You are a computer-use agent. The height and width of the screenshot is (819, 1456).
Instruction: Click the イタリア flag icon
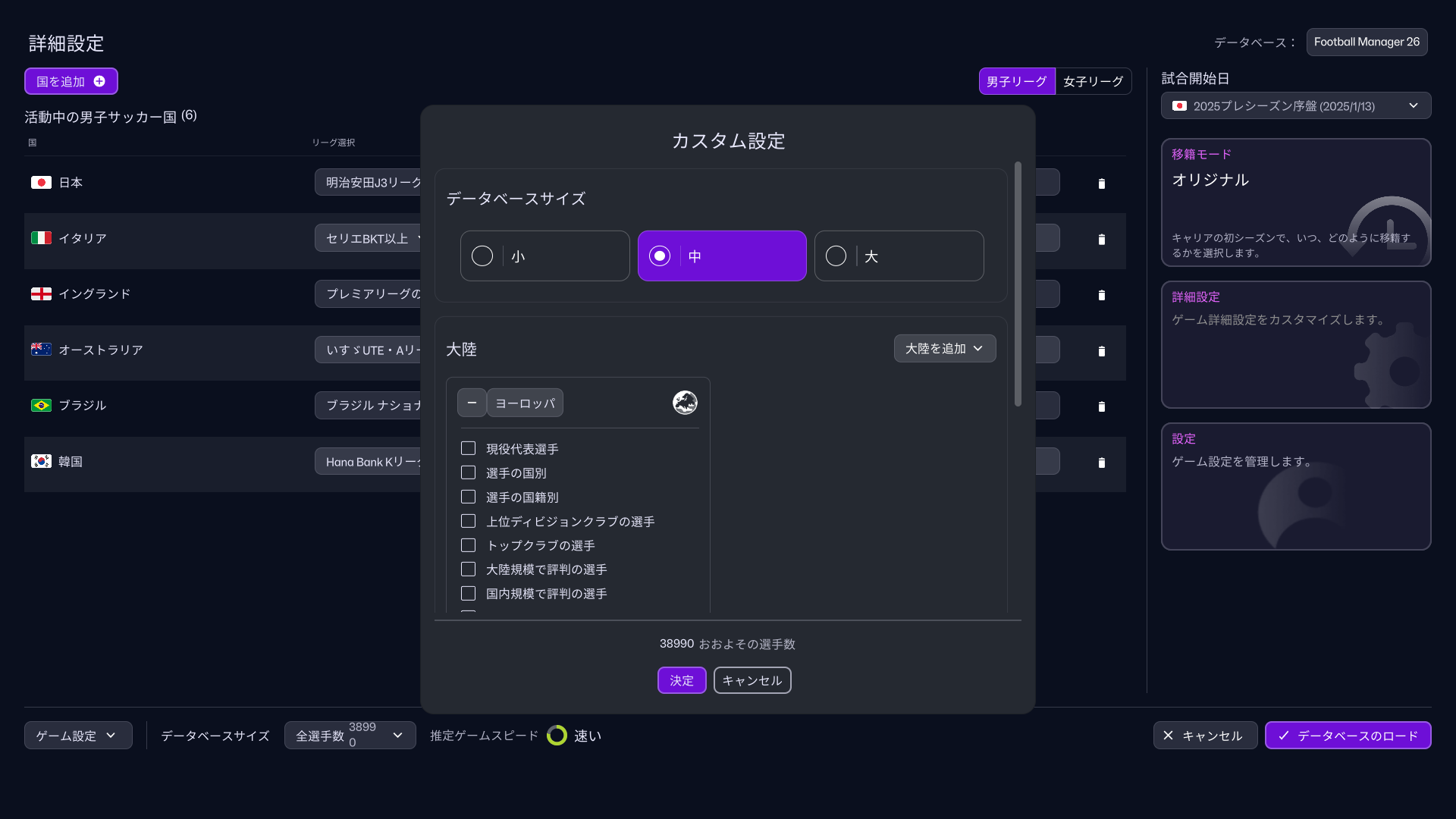point(41,238)
